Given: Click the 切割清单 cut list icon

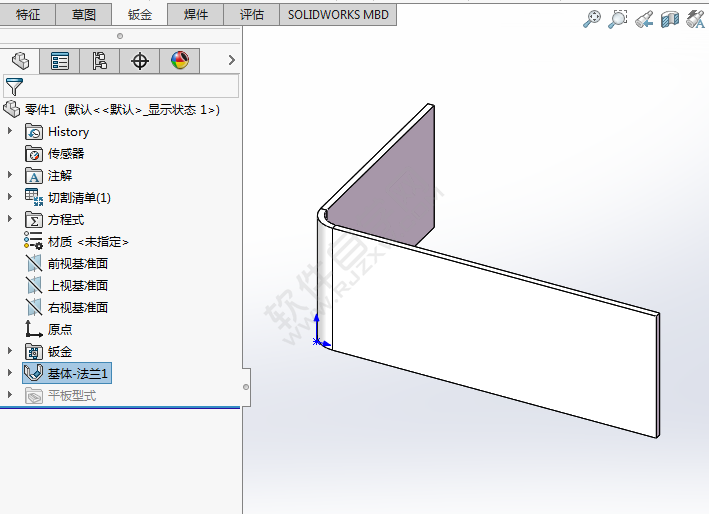Looking at the screenshot, I should tap(34, 198).
